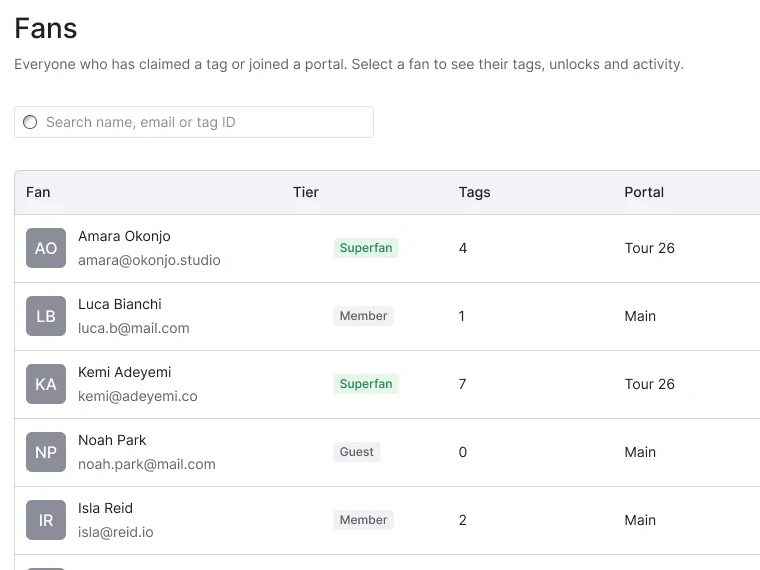Click Amara's Superfan tier badge

coord(366,248)
